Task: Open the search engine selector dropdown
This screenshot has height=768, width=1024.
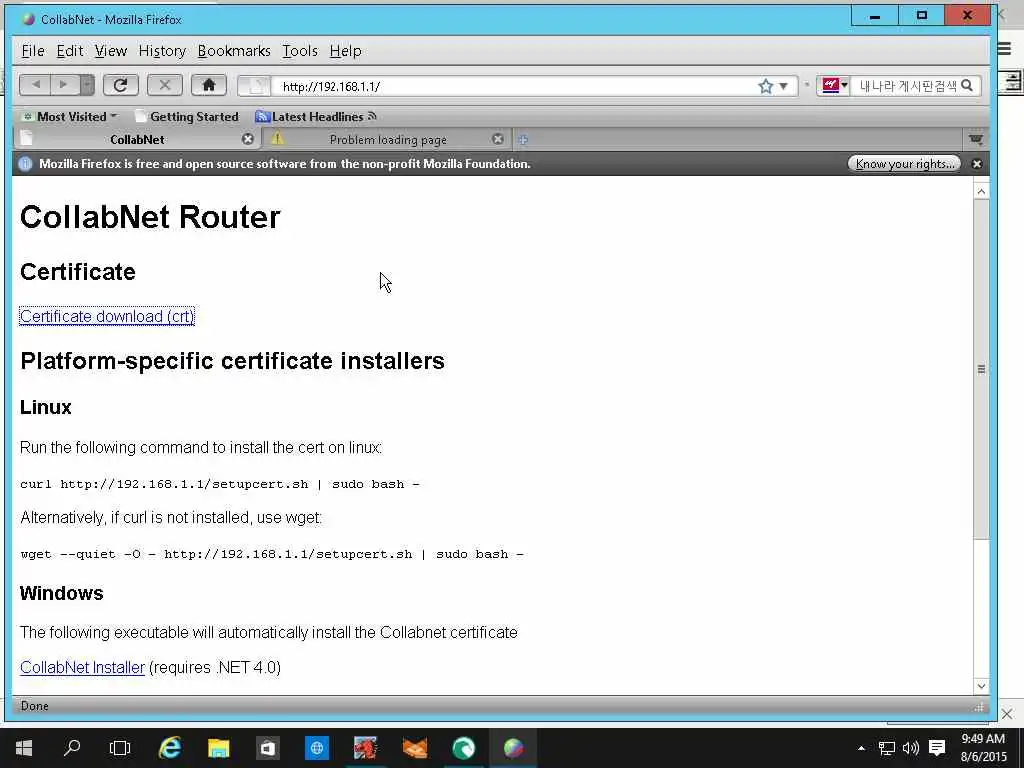Action: [x=834, y=86]
